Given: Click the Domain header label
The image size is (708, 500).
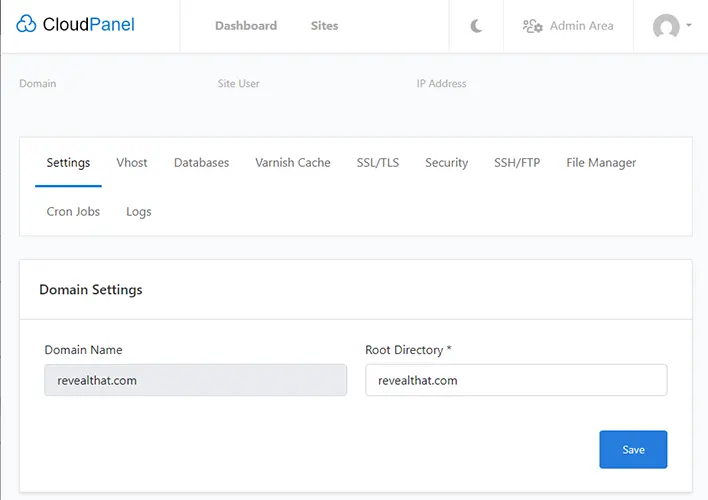Looking at the screenshot, I should tap(38, 84).
